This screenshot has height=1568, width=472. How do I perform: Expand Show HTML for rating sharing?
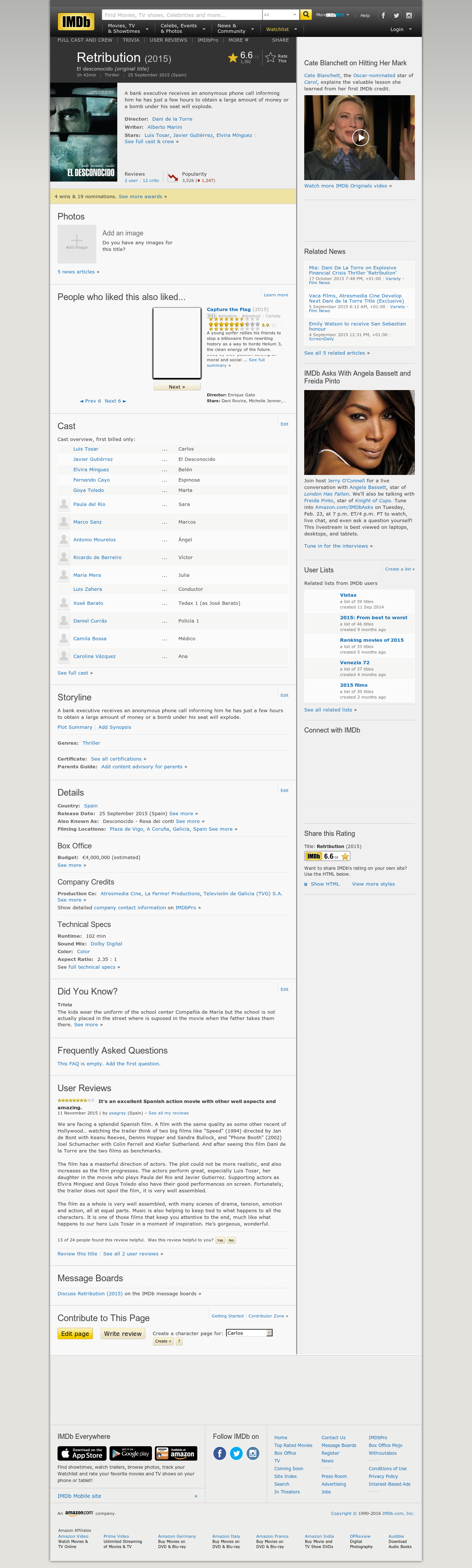[x=322, y=884]
